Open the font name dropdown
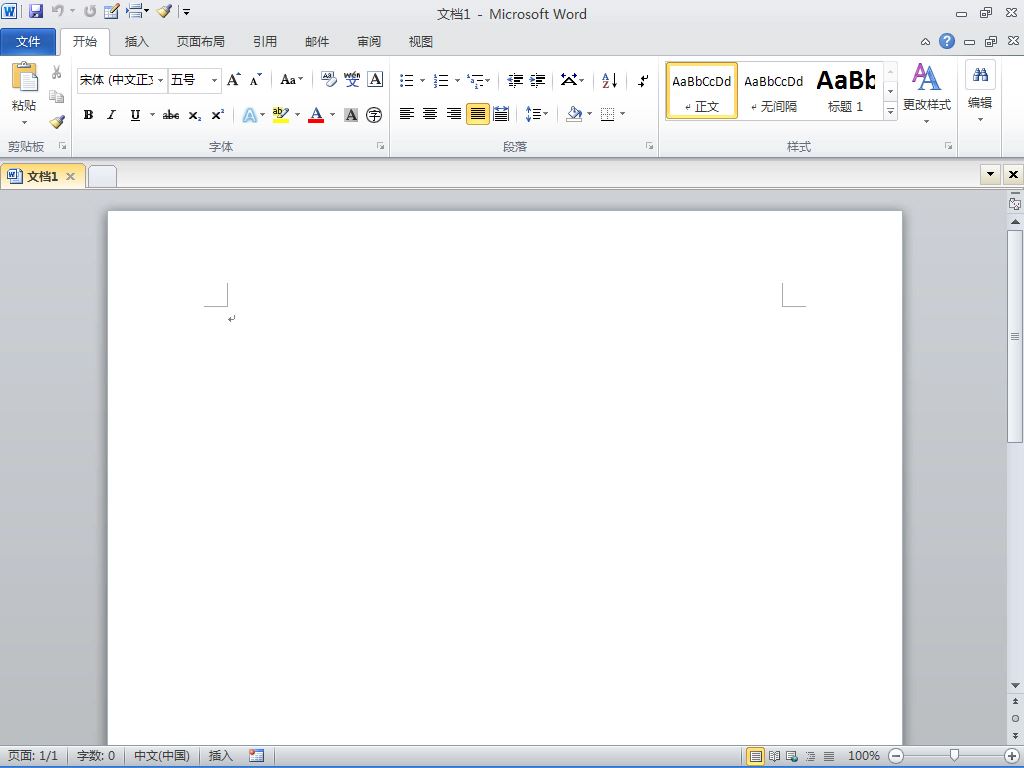 coord(161,80)
